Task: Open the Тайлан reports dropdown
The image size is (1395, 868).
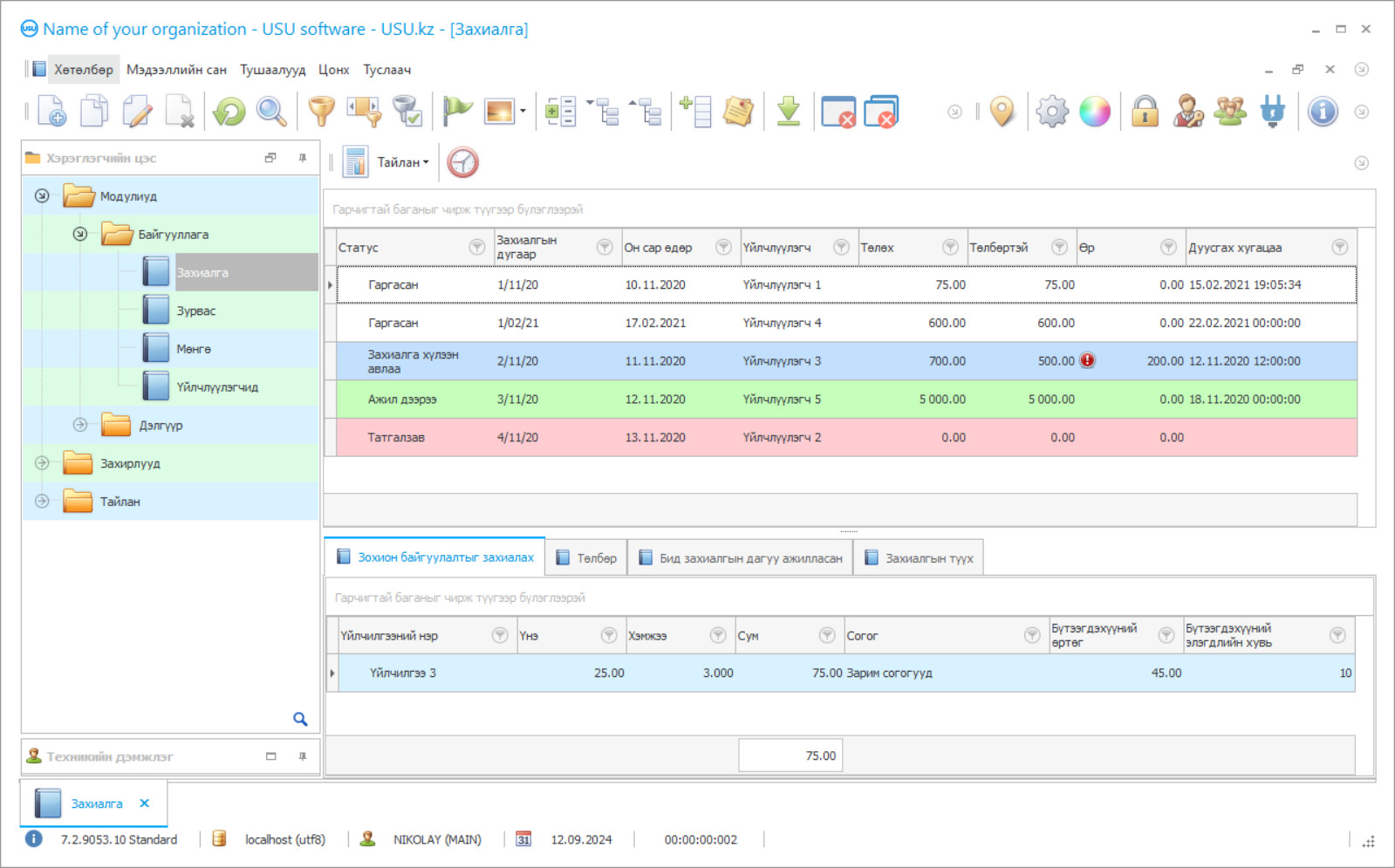Action: click(403, 162)
